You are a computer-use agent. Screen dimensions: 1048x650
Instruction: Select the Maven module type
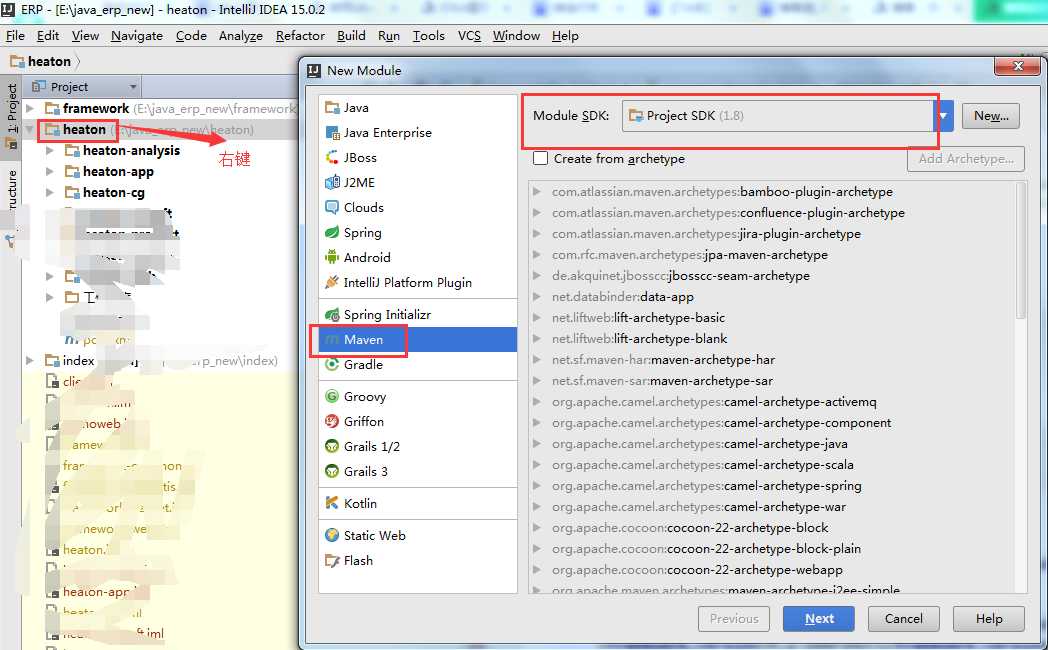pos(418,339)
